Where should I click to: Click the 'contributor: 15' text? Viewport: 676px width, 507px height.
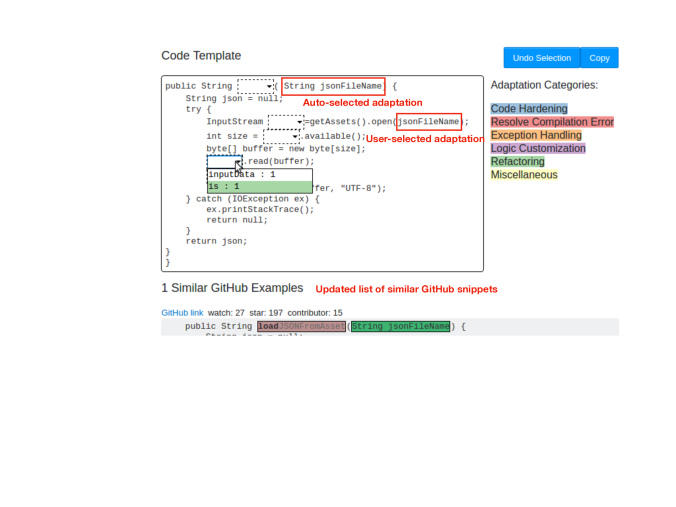(x=315, y=313)
